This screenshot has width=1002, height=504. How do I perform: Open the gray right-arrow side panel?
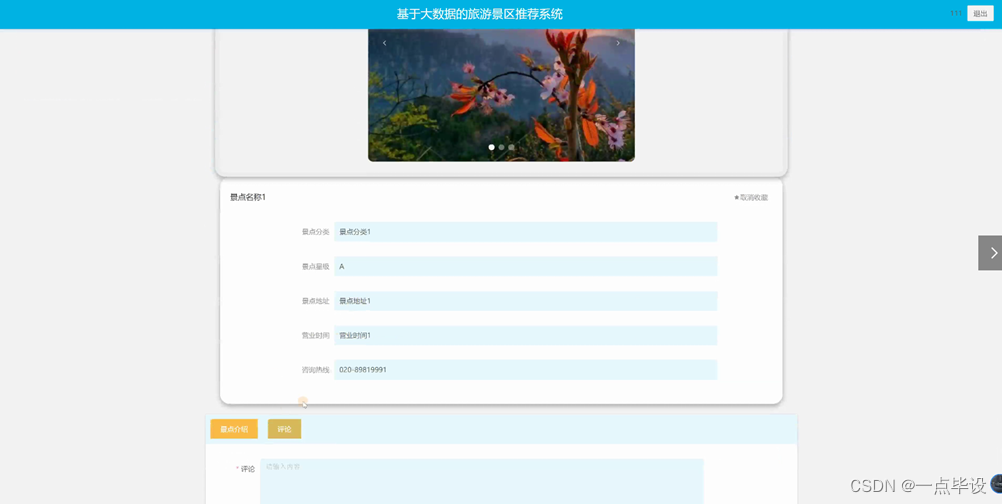click(x=990, y=253)
